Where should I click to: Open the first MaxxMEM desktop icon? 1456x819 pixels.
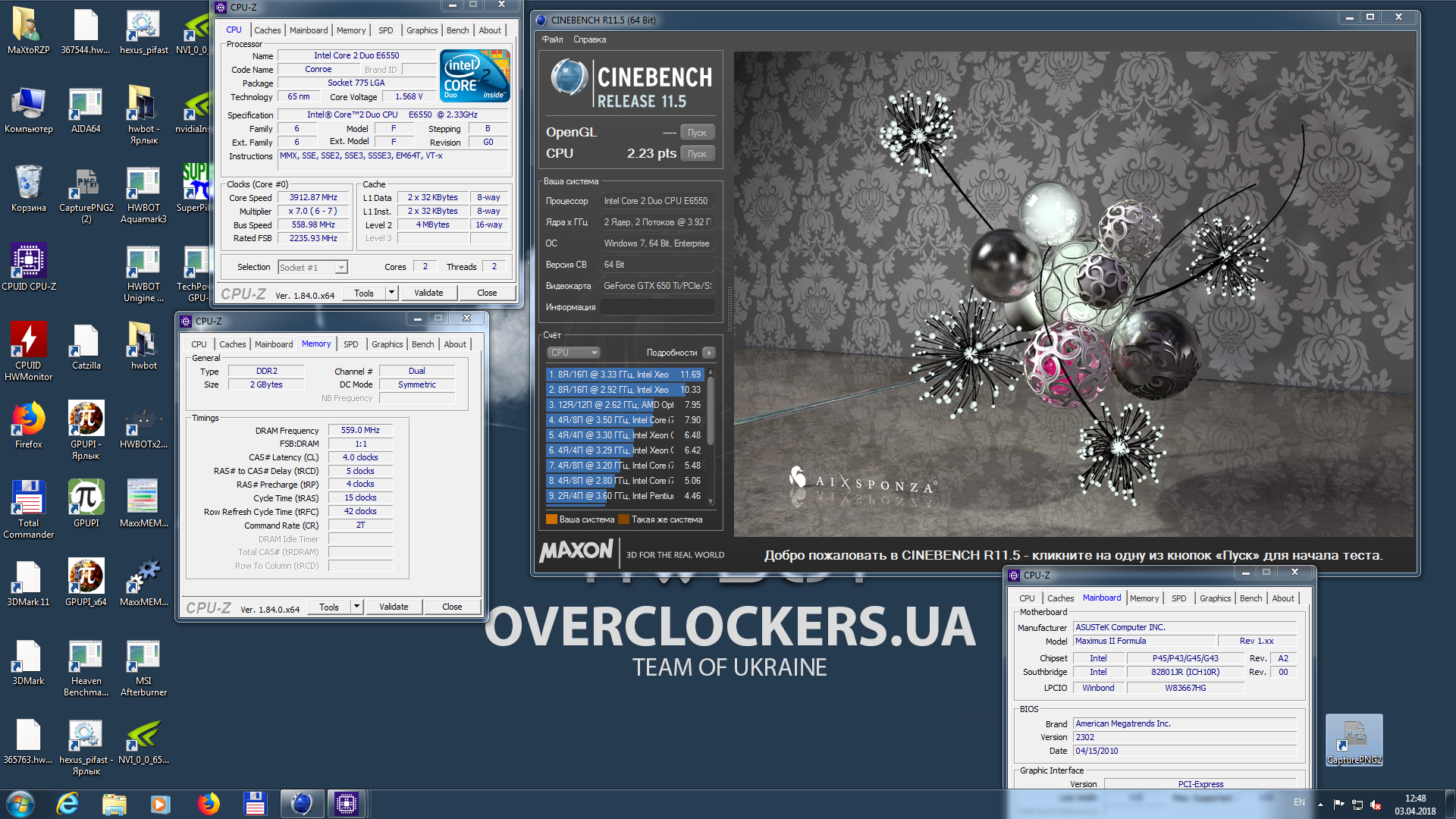point(143,504)
